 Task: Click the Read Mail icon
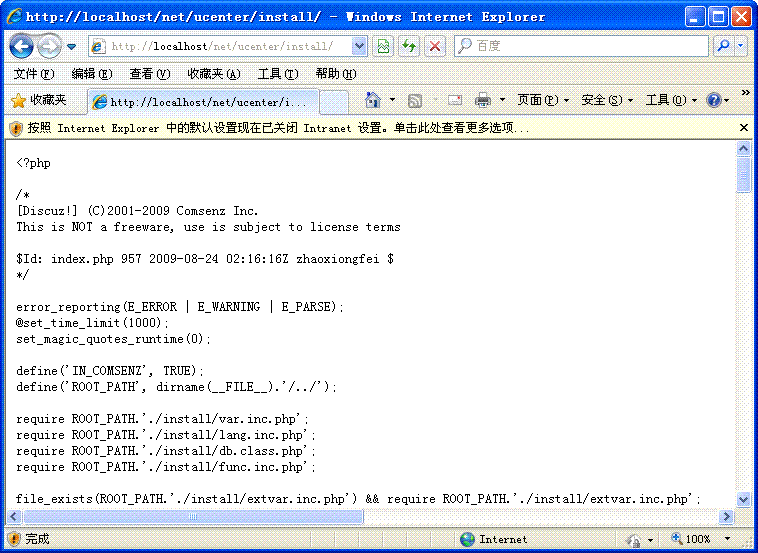pos(454,101)
